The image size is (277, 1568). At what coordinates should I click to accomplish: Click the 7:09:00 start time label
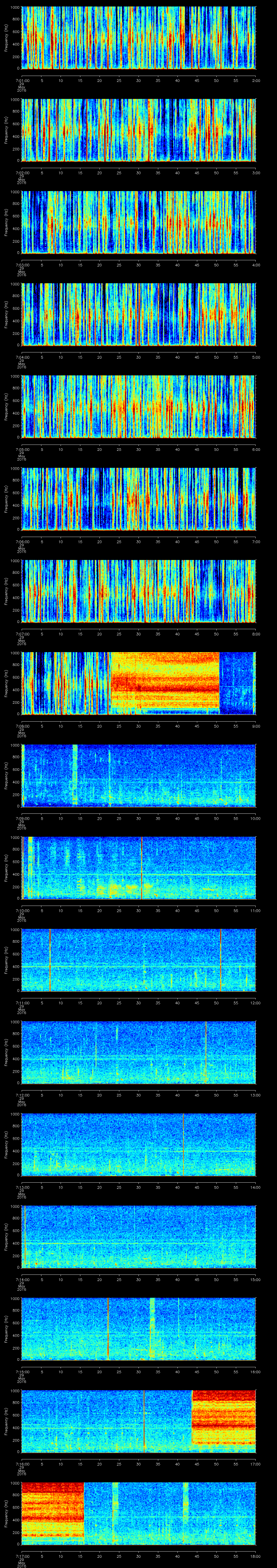[x=22, y=818]
